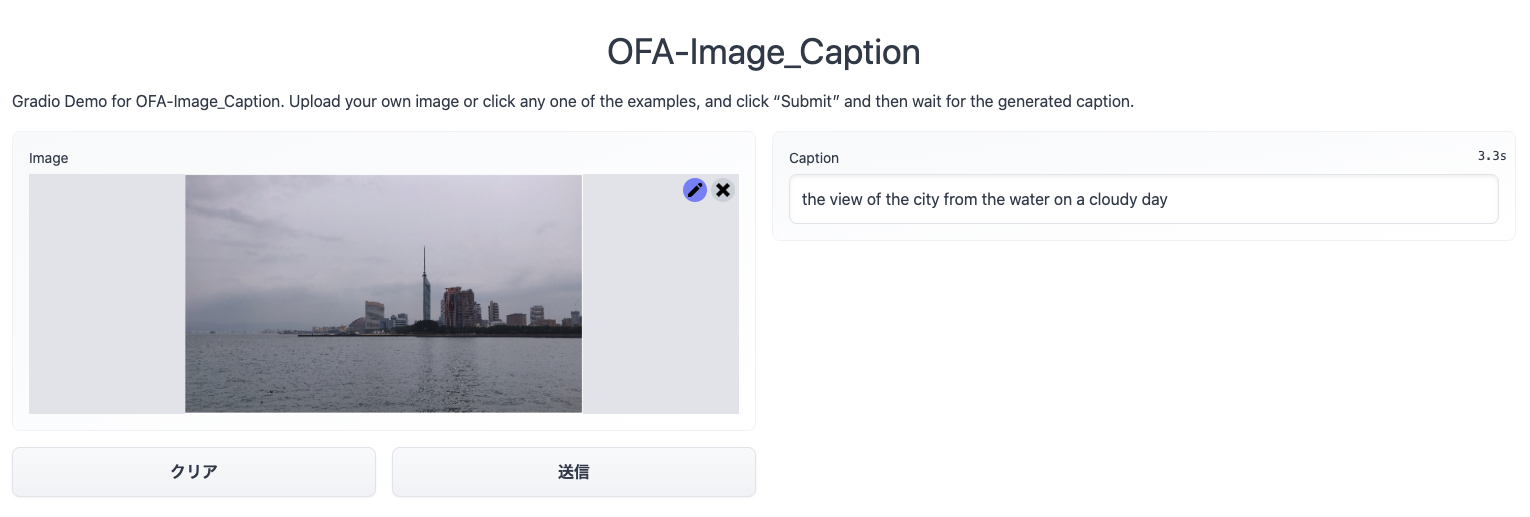Viewport: 1530px width, 517px height.
Task: Click the "Caption" panel label
Action: (814, 158)
